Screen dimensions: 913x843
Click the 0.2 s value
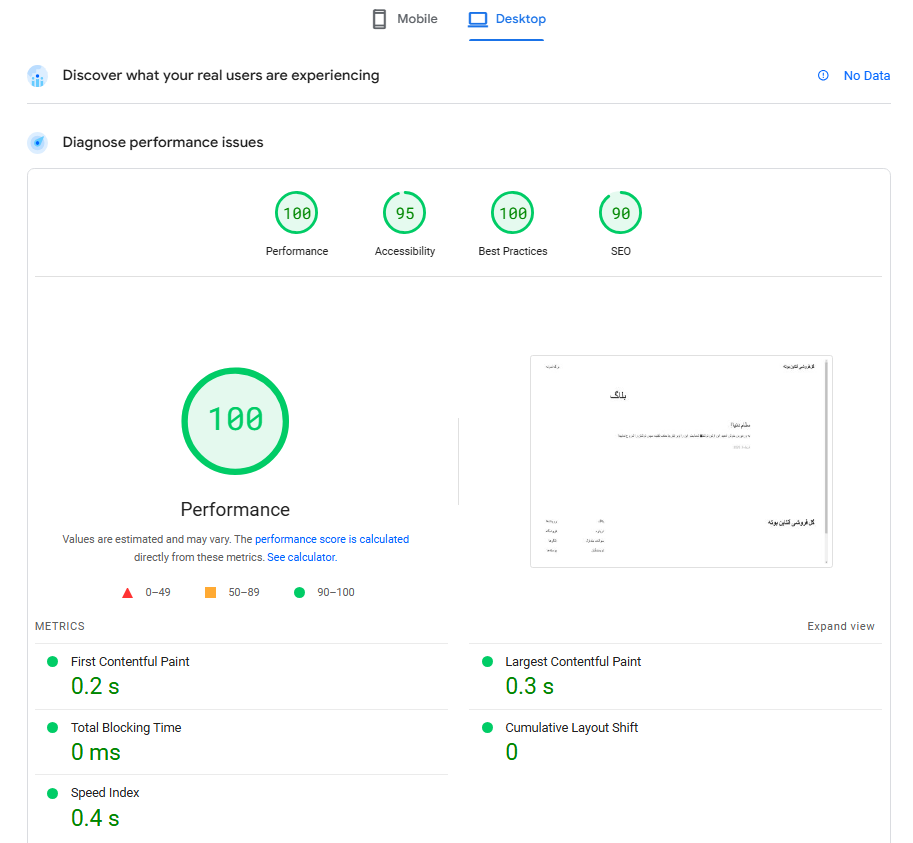click(95, 686)
